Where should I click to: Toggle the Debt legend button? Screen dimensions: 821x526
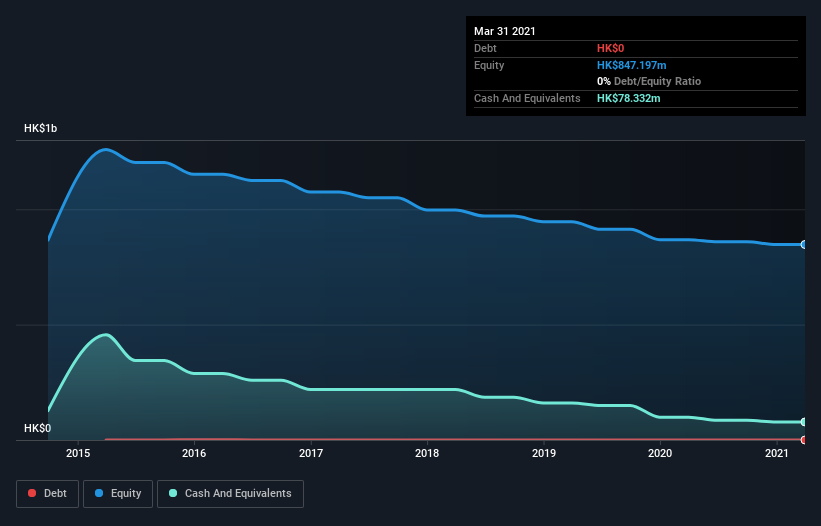tap(48, 494)
